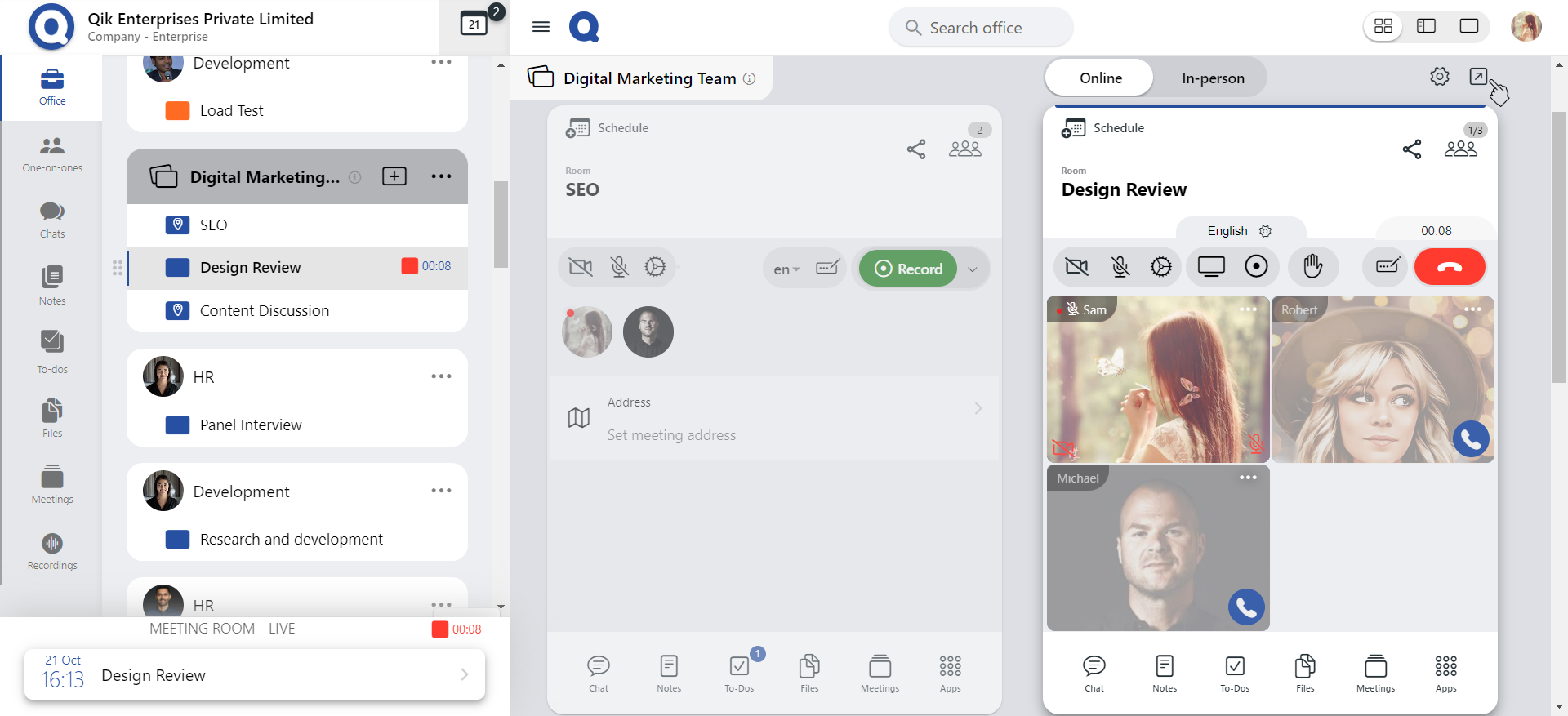The height and width of the screenshot is (716, 1568).
Task: Expand the Record button dropdown arrow
Action: [973, 269]
